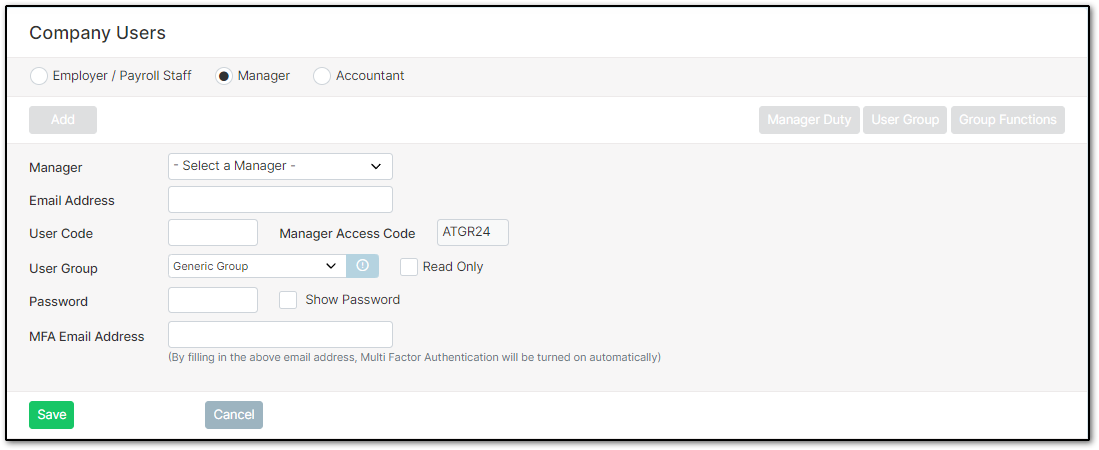Screen dimensions: 1099x450
Task: Focus the Email Address field
Action: coord(280,200)
